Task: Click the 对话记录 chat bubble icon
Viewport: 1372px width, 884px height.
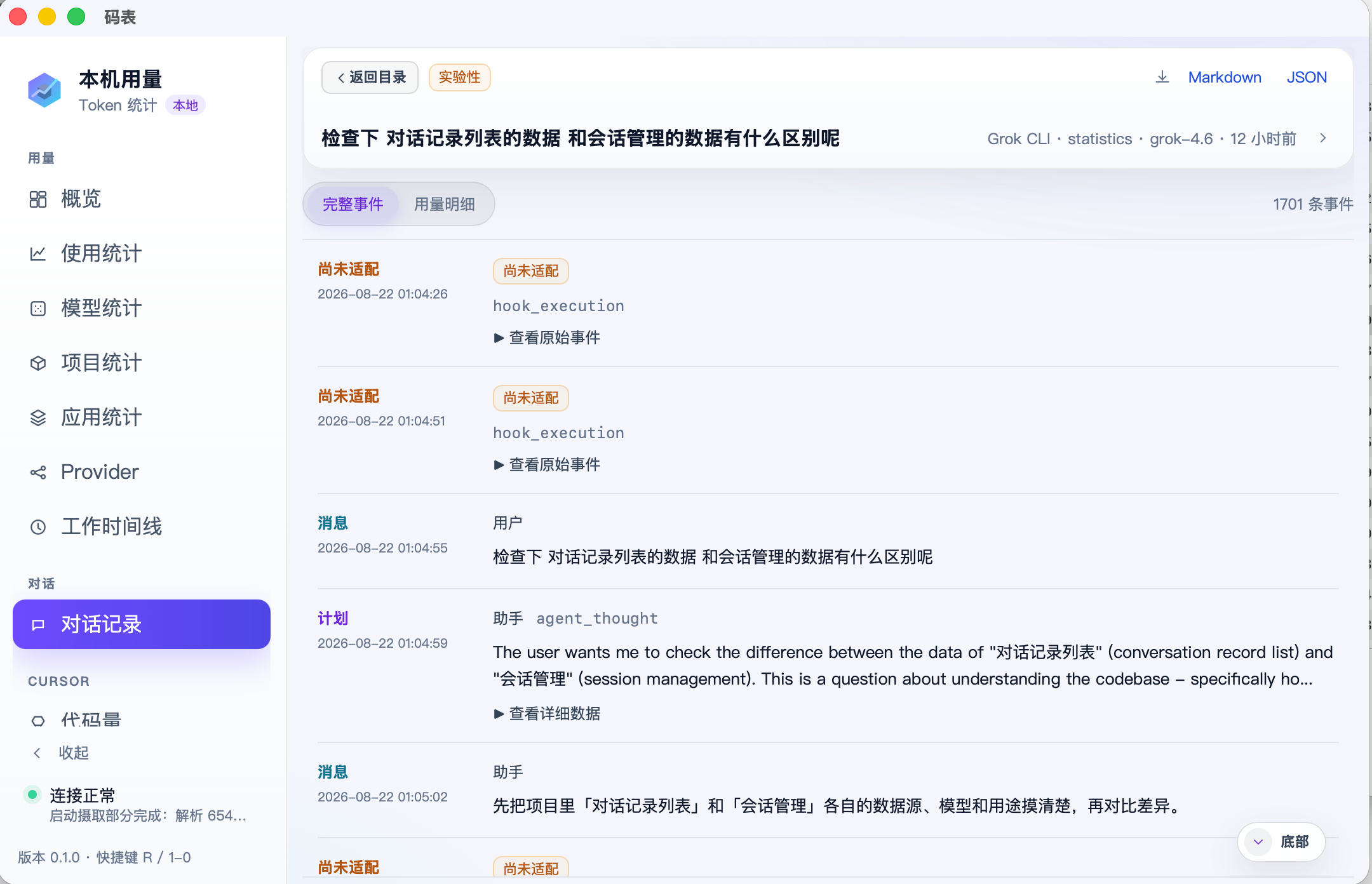Action: (x=38, y=625)
